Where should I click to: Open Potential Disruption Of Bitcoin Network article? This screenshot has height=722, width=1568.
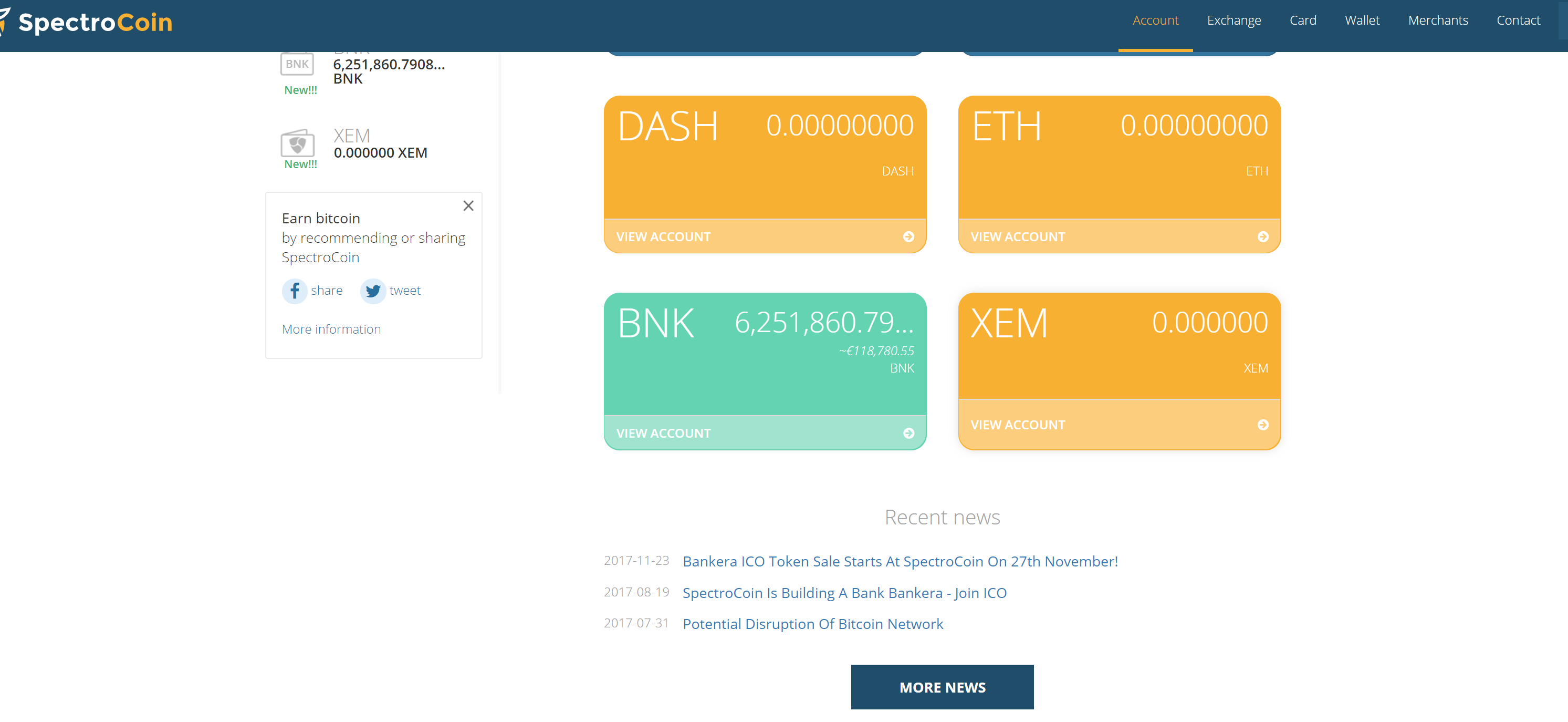[x=812, y=624]
